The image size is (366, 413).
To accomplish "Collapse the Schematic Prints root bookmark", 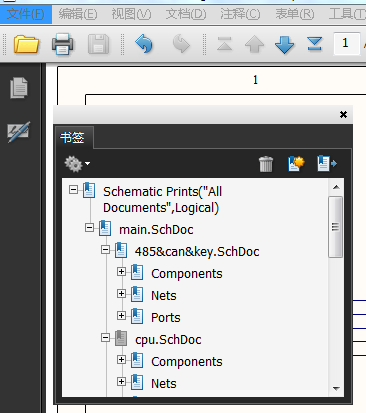I will 73,190.
